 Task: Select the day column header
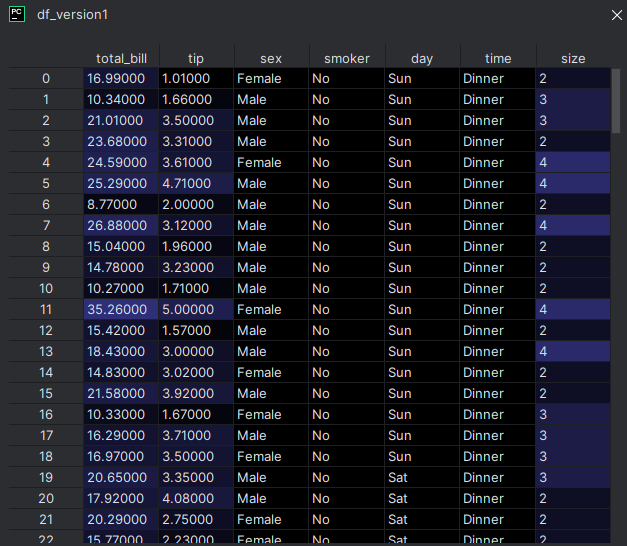[x=422, y=58]
